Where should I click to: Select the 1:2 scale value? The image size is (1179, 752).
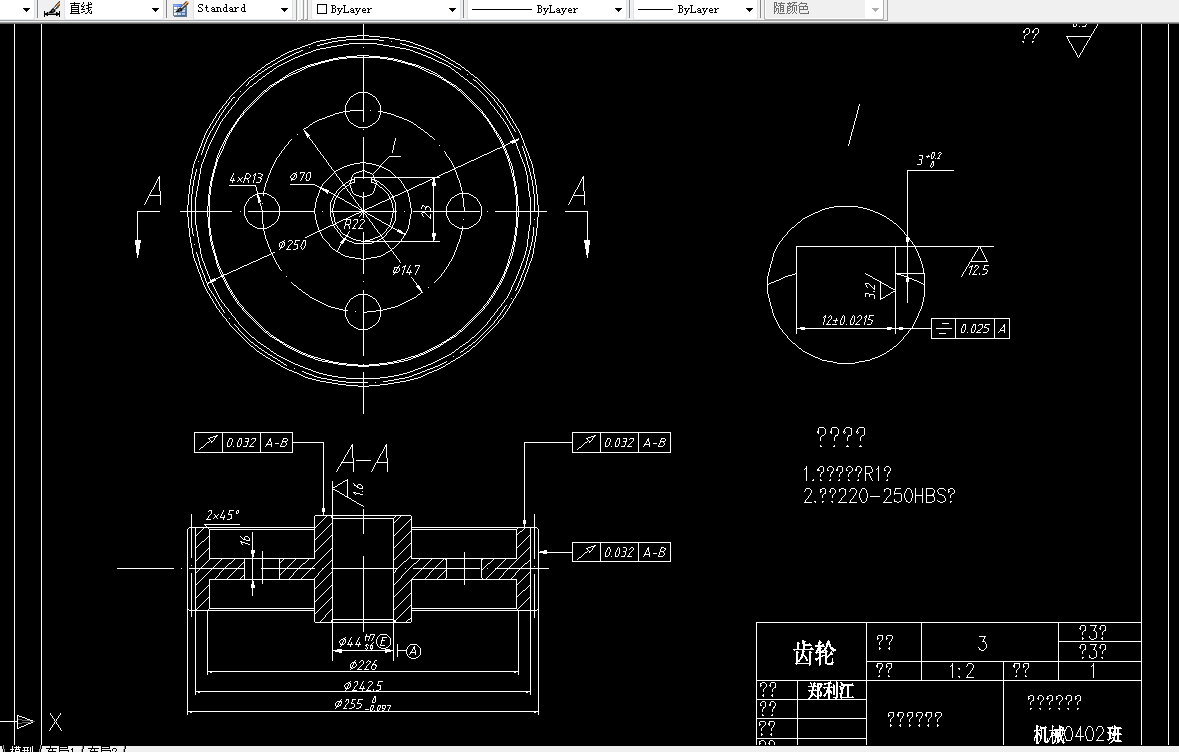962,671
